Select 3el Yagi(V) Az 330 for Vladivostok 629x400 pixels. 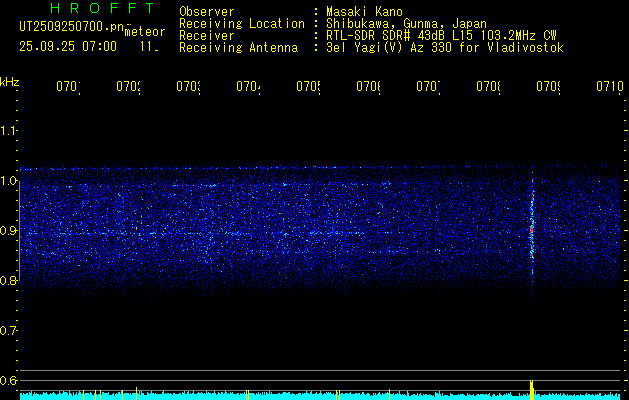[x=445, y=48]
